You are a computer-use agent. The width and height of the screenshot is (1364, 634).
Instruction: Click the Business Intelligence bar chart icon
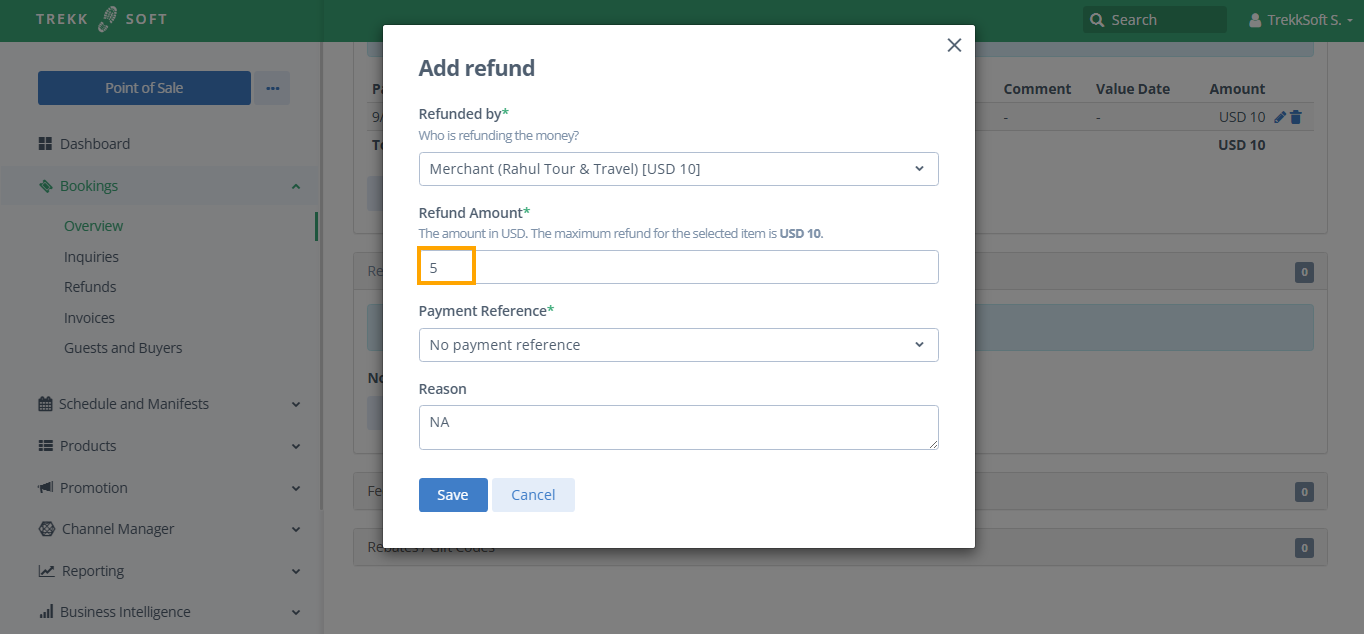(x=46, y=612)
